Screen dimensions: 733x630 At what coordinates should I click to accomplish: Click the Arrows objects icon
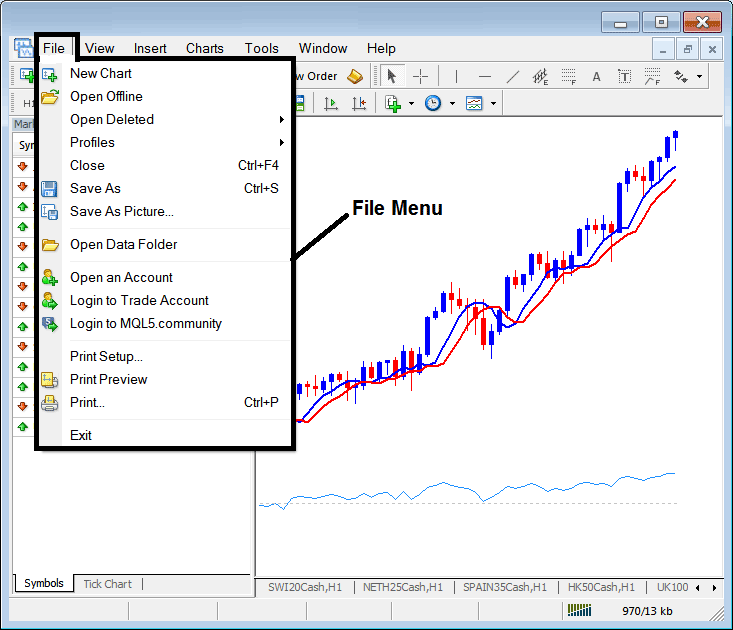click(x=680, y=76)
